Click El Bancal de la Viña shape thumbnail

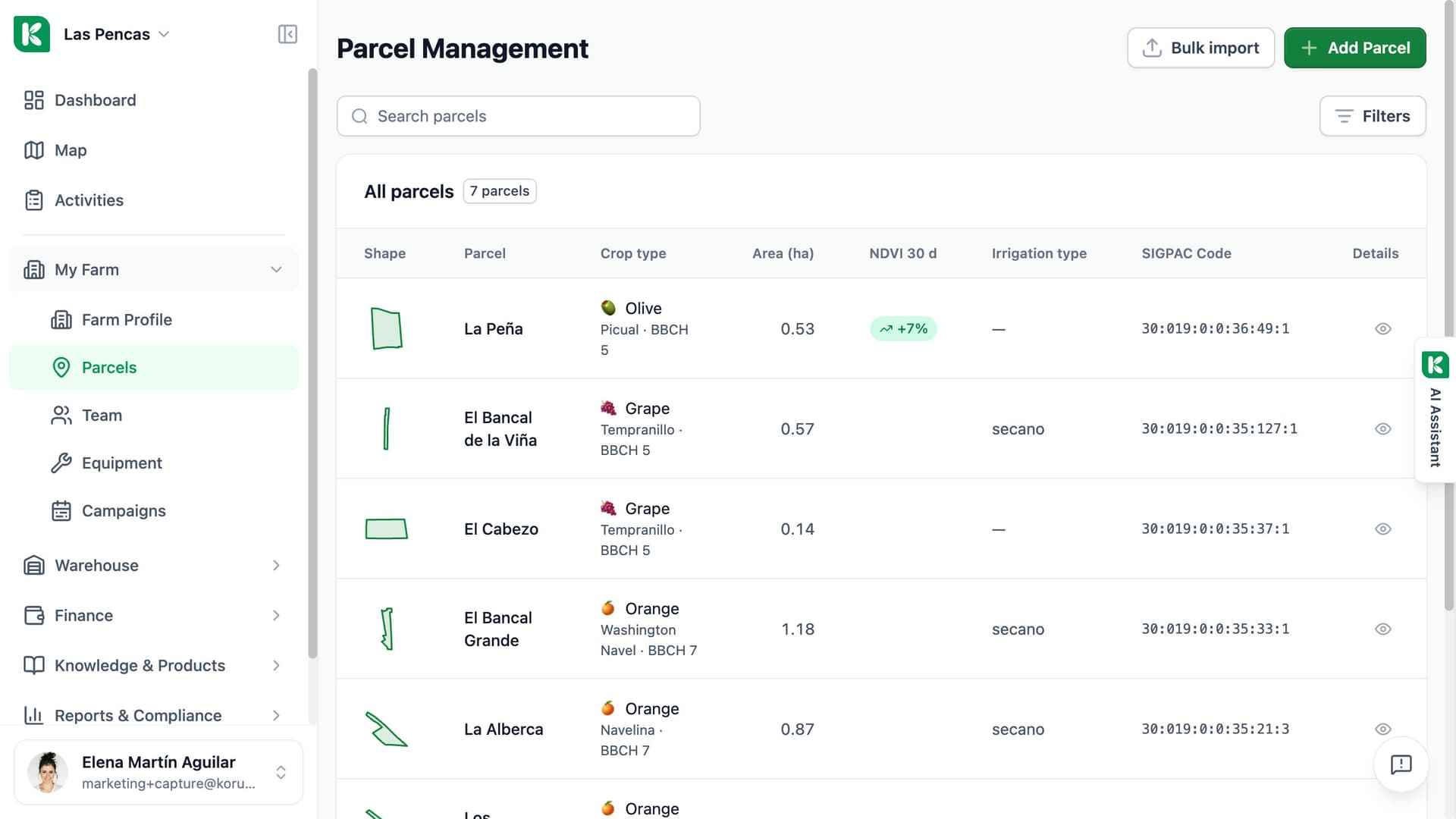pyautogui.click(x=387, y=428)
